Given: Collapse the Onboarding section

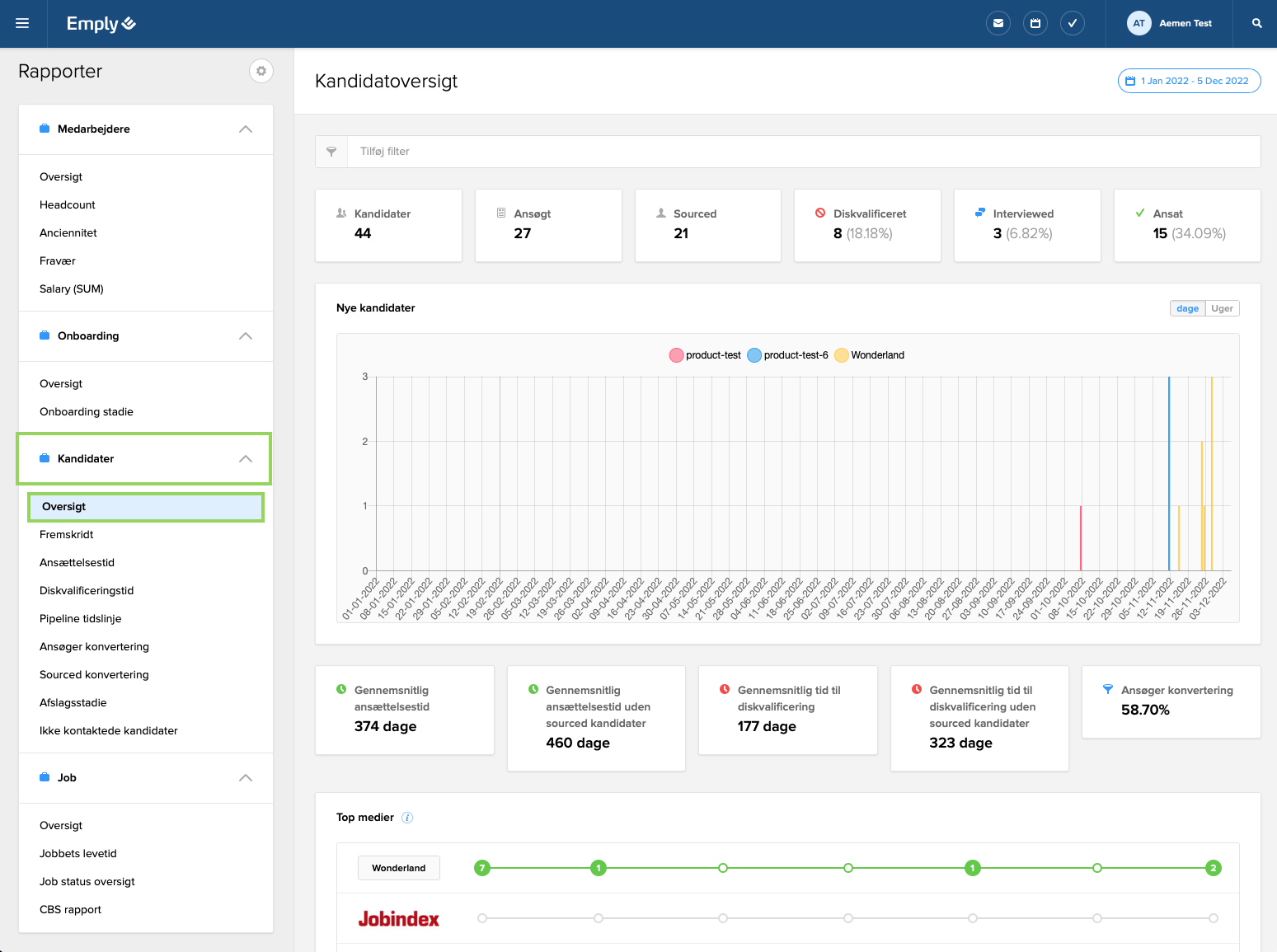Looking at the screenshot, I should [245, 336].
